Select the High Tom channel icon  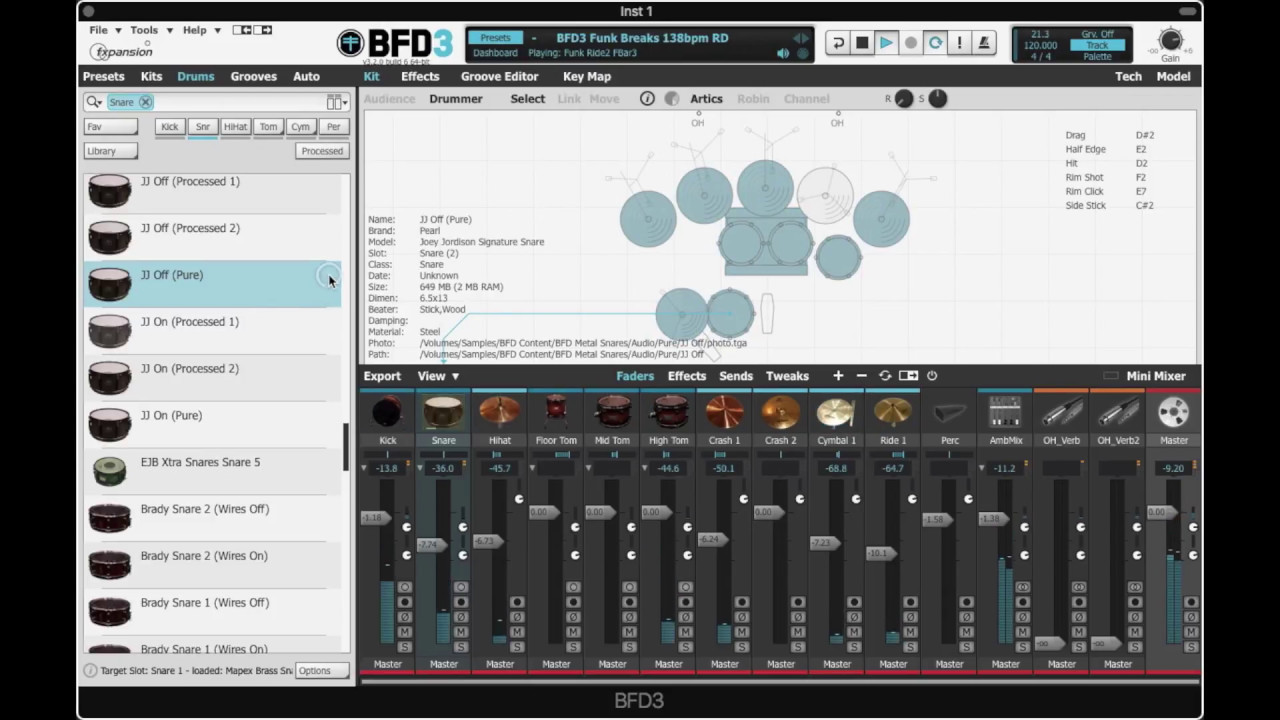tap(668, 412)
